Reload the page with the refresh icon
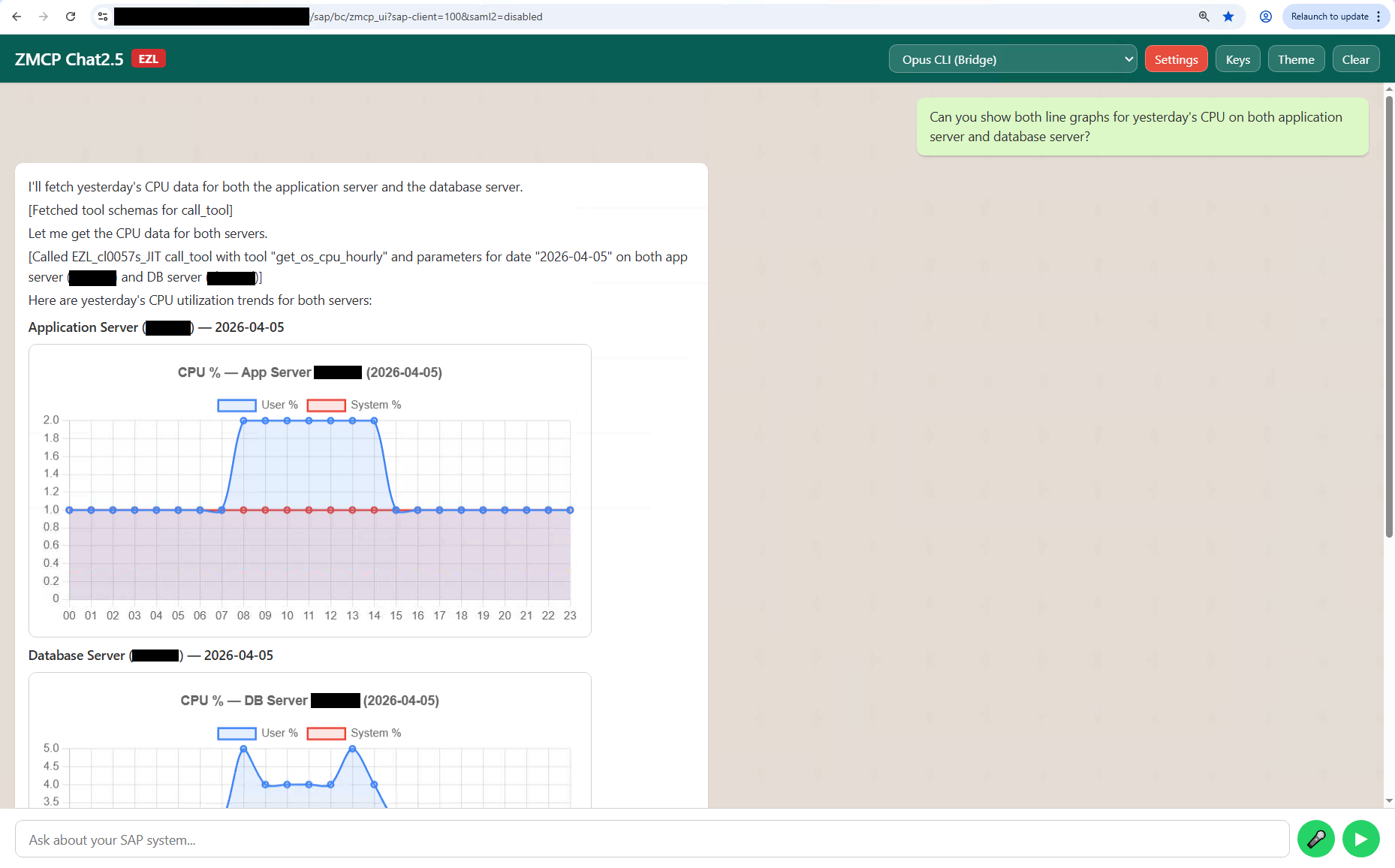Image resolution: width=1395 pixels, height=868 pixels. (71, 17)
